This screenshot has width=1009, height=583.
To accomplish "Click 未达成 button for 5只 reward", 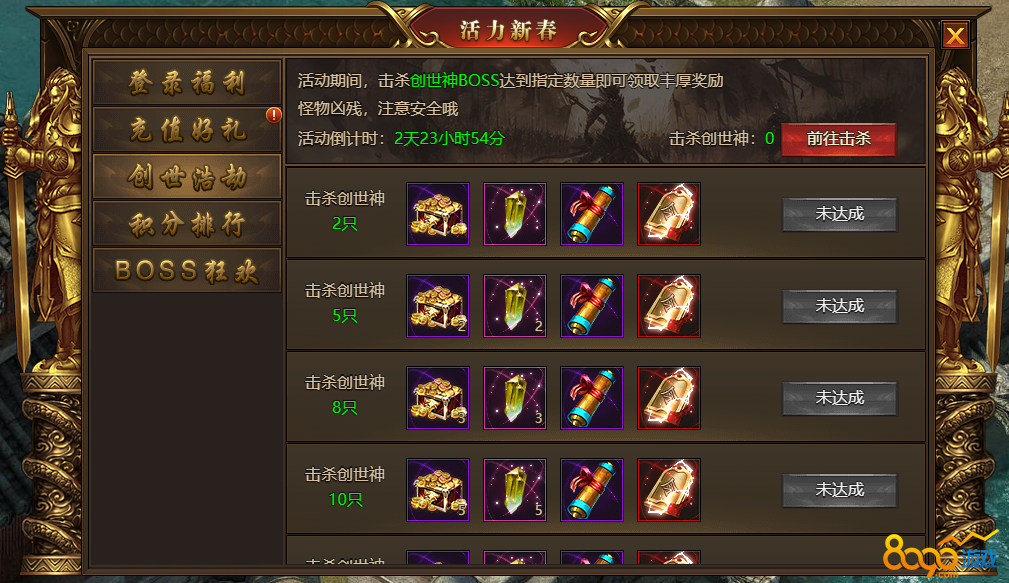I will click(840, 306).
